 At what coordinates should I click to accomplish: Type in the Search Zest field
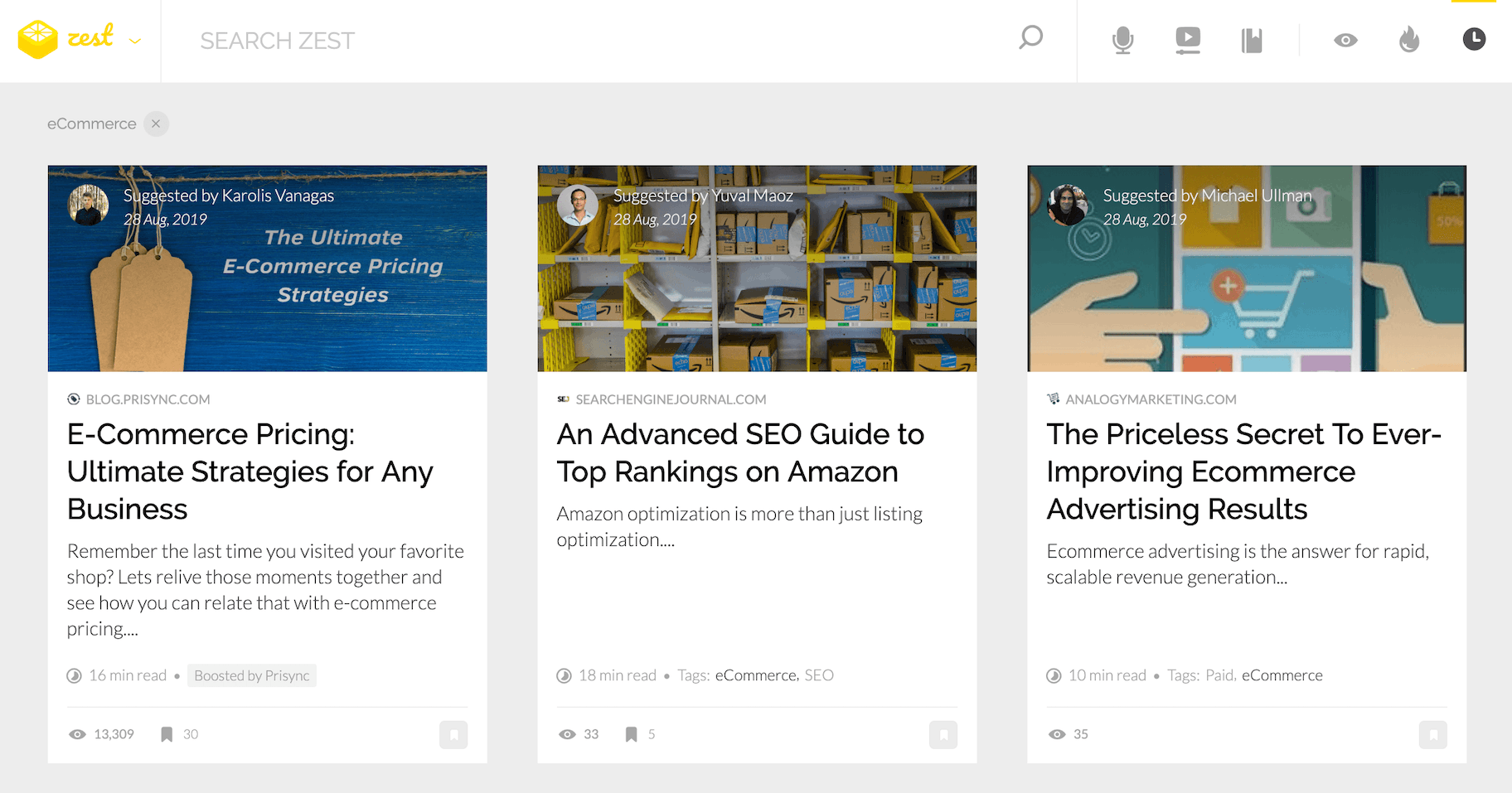580,41
